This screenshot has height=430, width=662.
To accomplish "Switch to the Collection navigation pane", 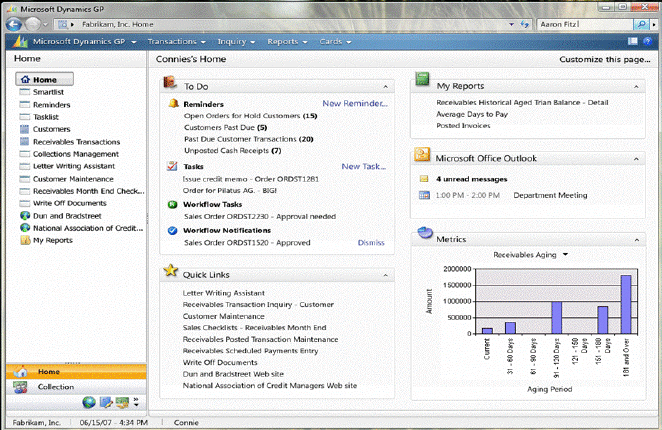I will [x=76, y=387].
